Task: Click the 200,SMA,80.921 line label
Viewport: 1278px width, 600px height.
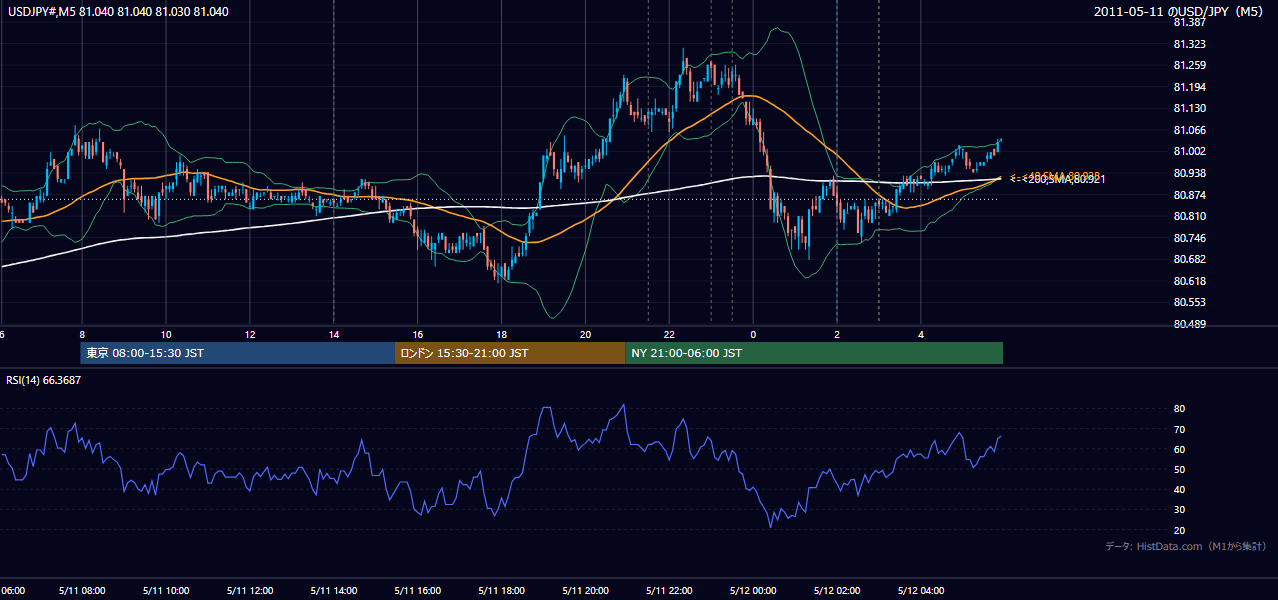Action: pos(1064,180)
